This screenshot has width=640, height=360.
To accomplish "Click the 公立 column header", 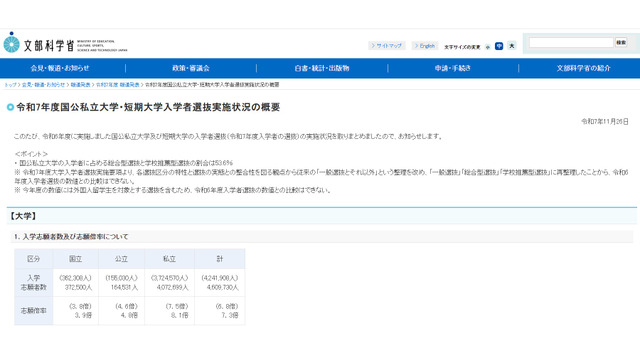I will 121,259.
